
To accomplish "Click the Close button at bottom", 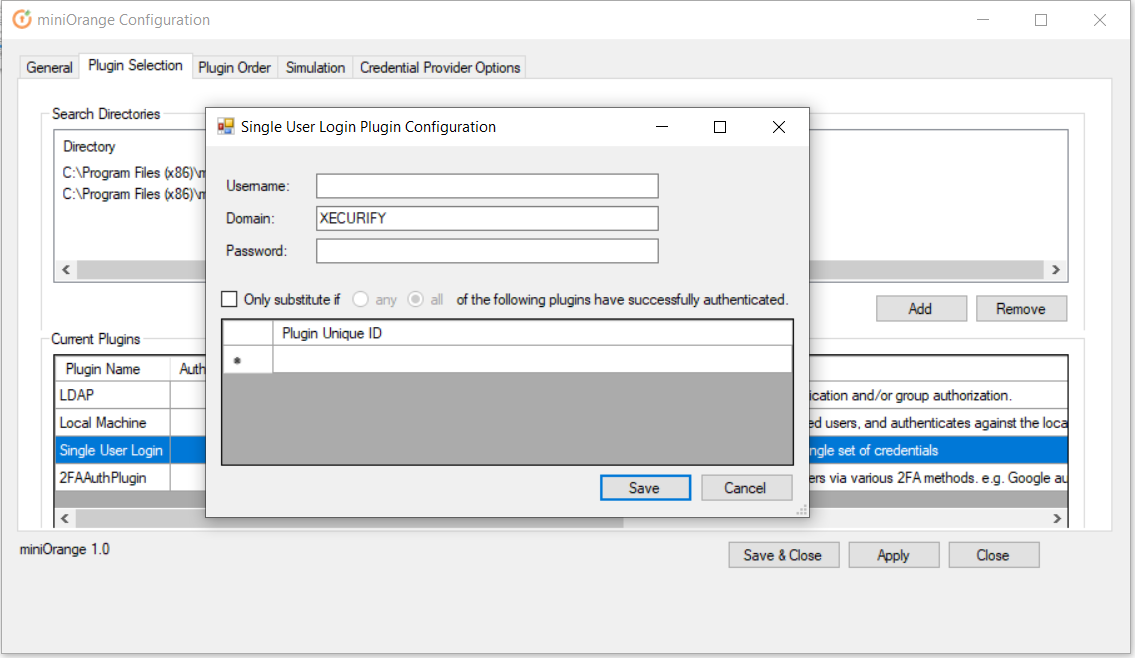I will pos(993,555).
